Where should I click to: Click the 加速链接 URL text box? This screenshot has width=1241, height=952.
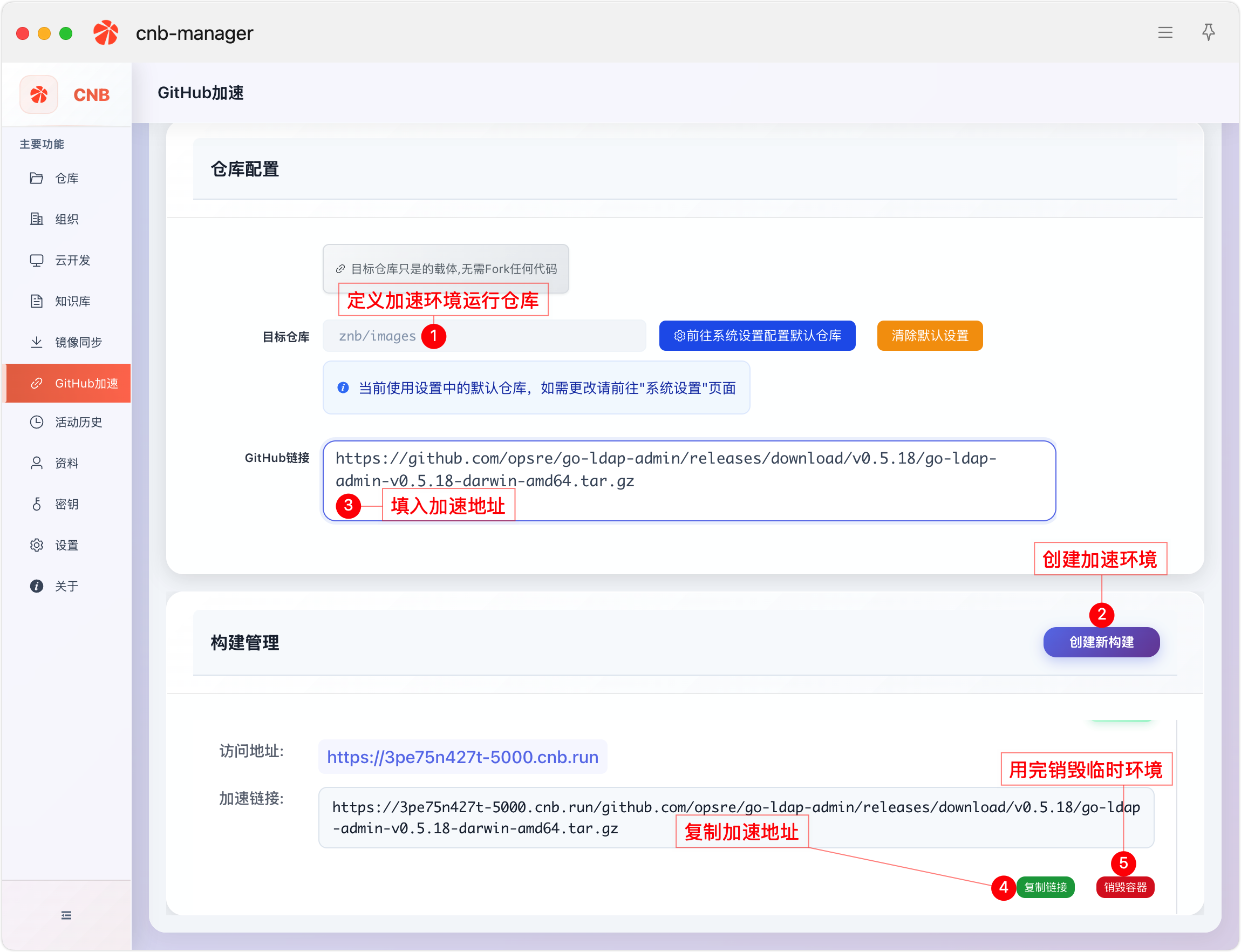737,818
